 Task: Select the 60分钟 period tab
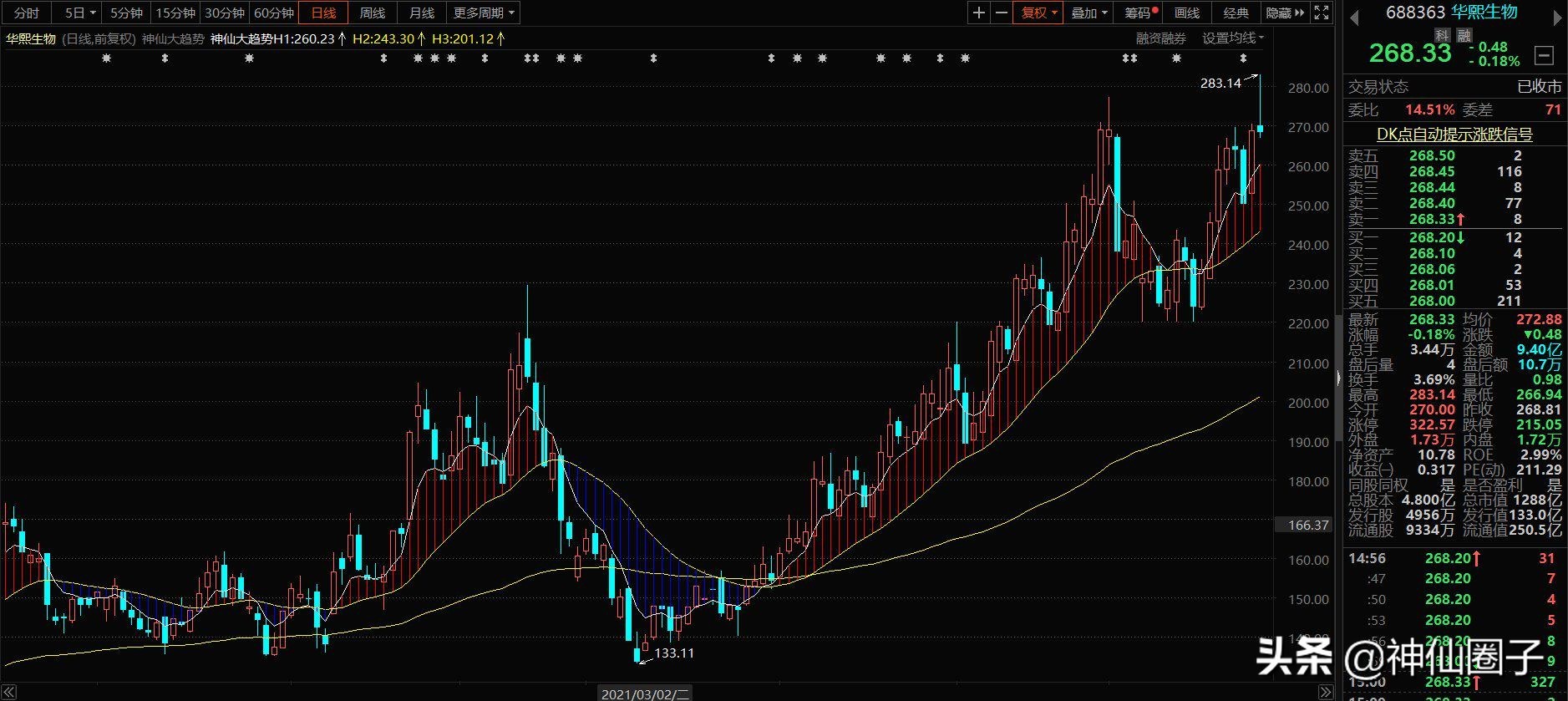[274, 13]
